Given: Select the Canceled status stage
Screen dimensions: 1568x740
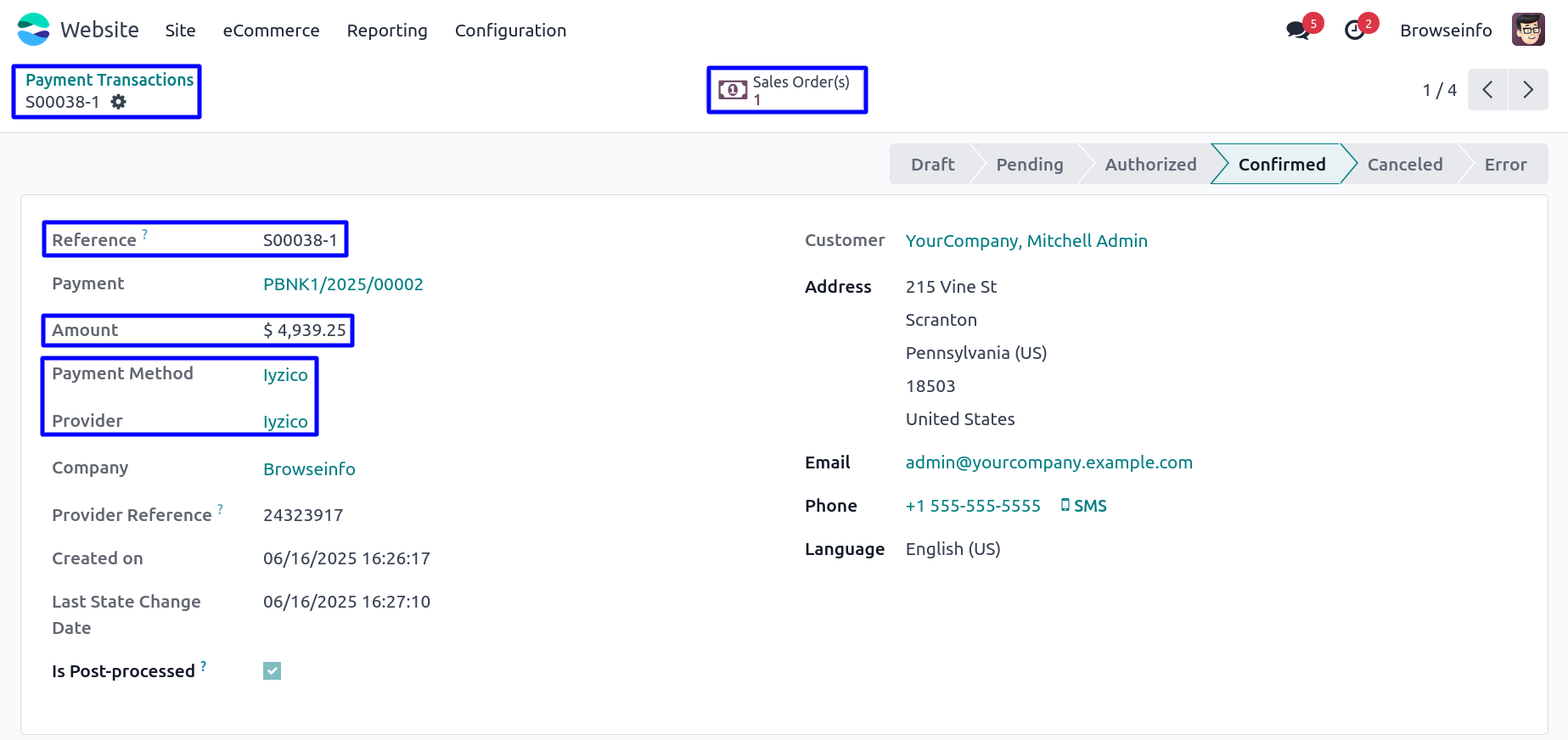Looking at the screenshot, I should 1404,164.
